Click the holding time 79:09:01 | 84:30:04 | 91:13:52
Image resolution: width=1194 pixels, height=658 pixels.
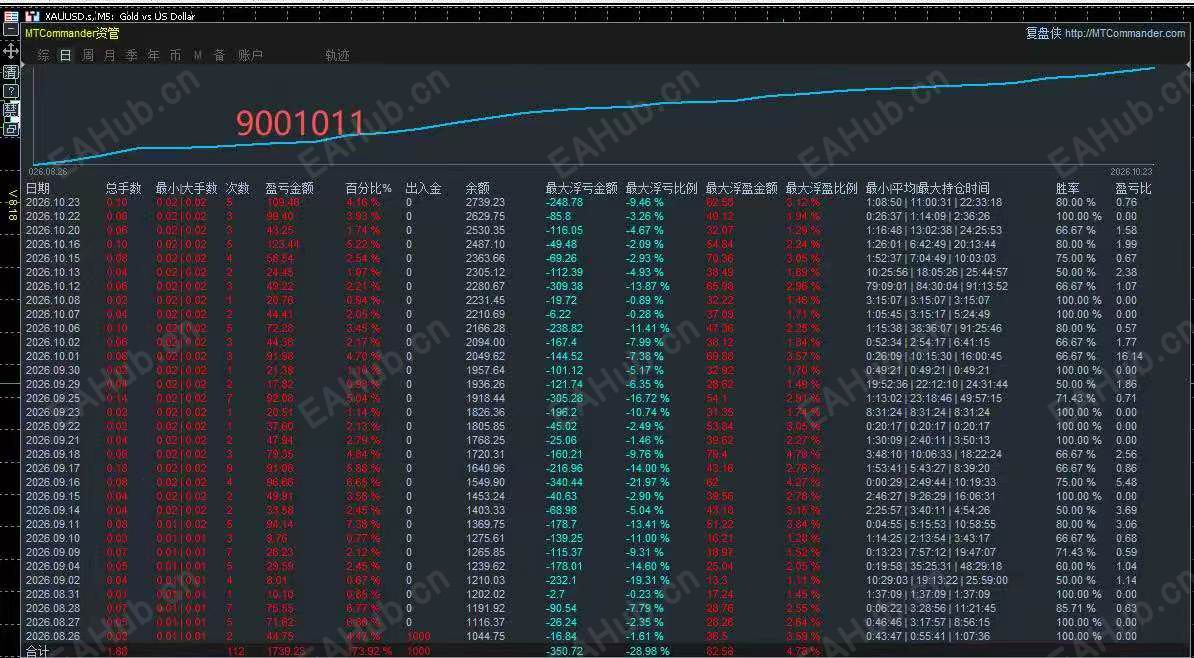pyautogui.click(x=937, y=286)
